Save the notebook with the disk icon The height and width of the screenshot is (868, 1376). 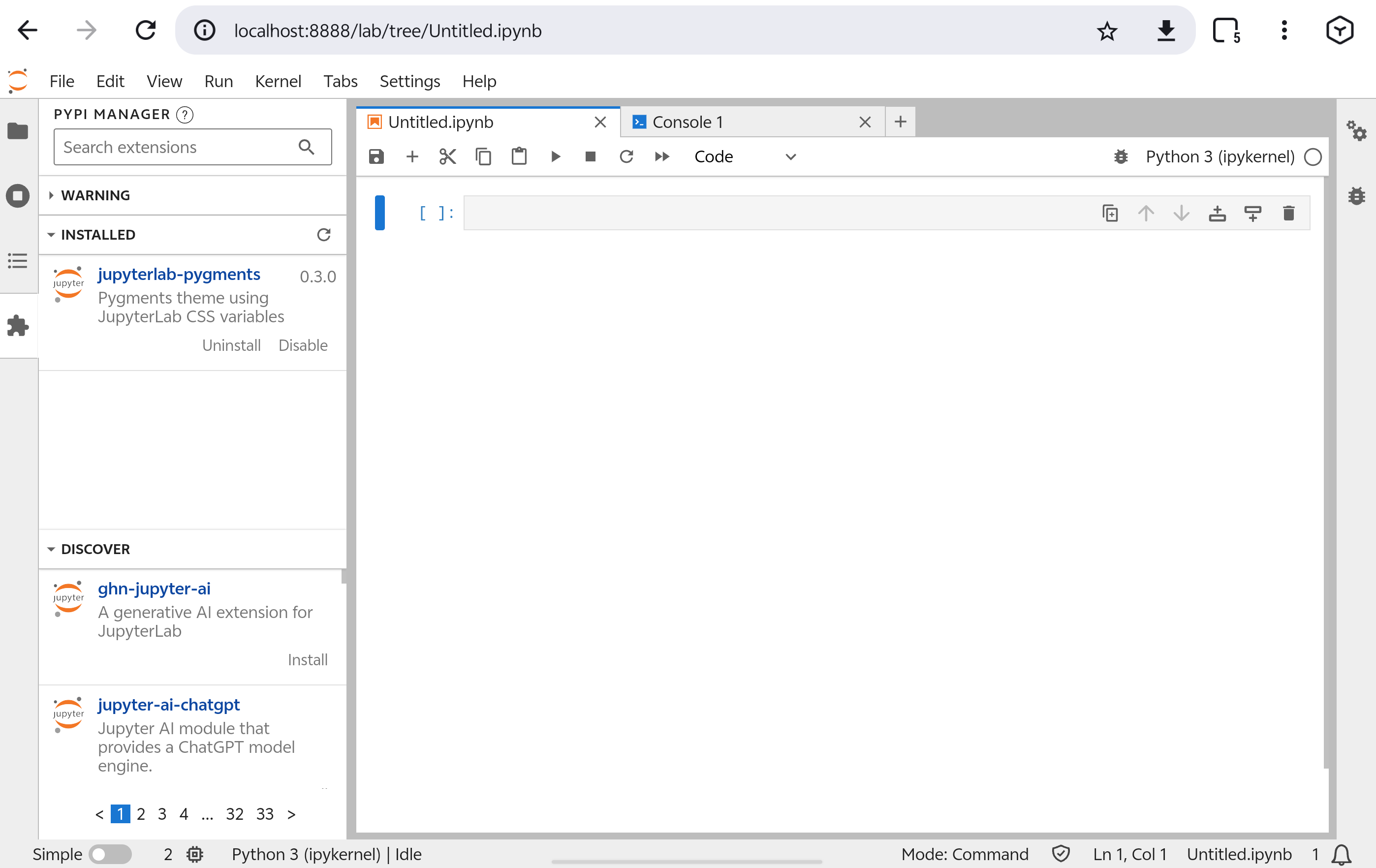pyautogui.click(x=376, y=156)
